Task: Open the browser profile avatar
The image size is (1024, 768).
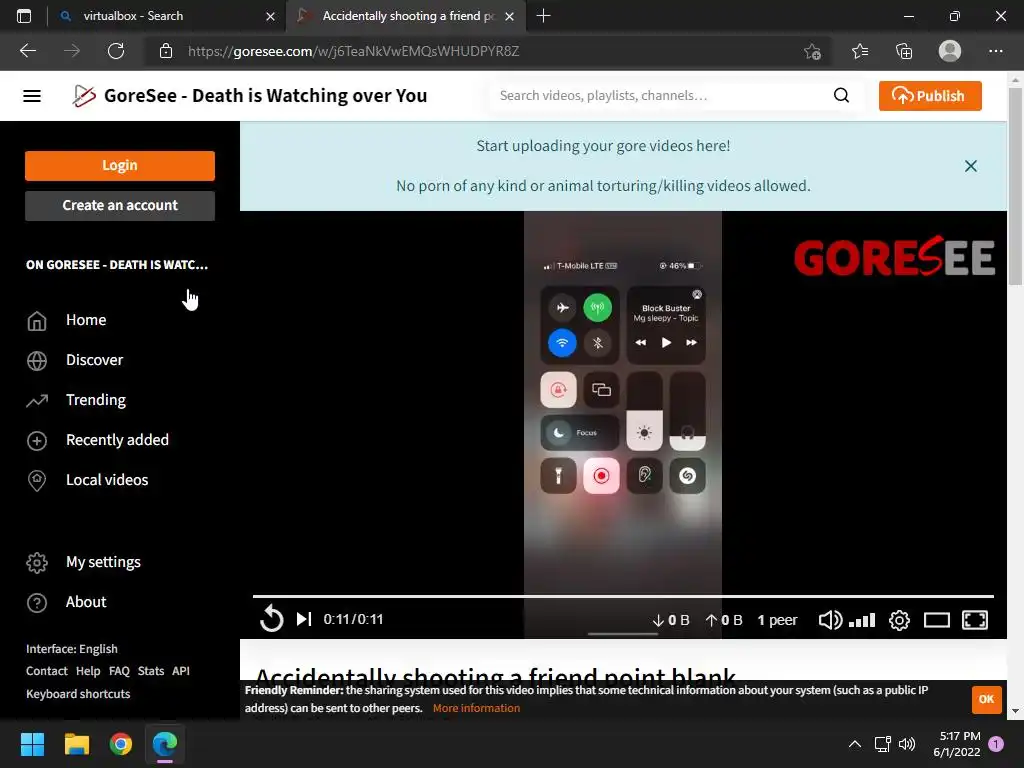Action: click(950, 51)
